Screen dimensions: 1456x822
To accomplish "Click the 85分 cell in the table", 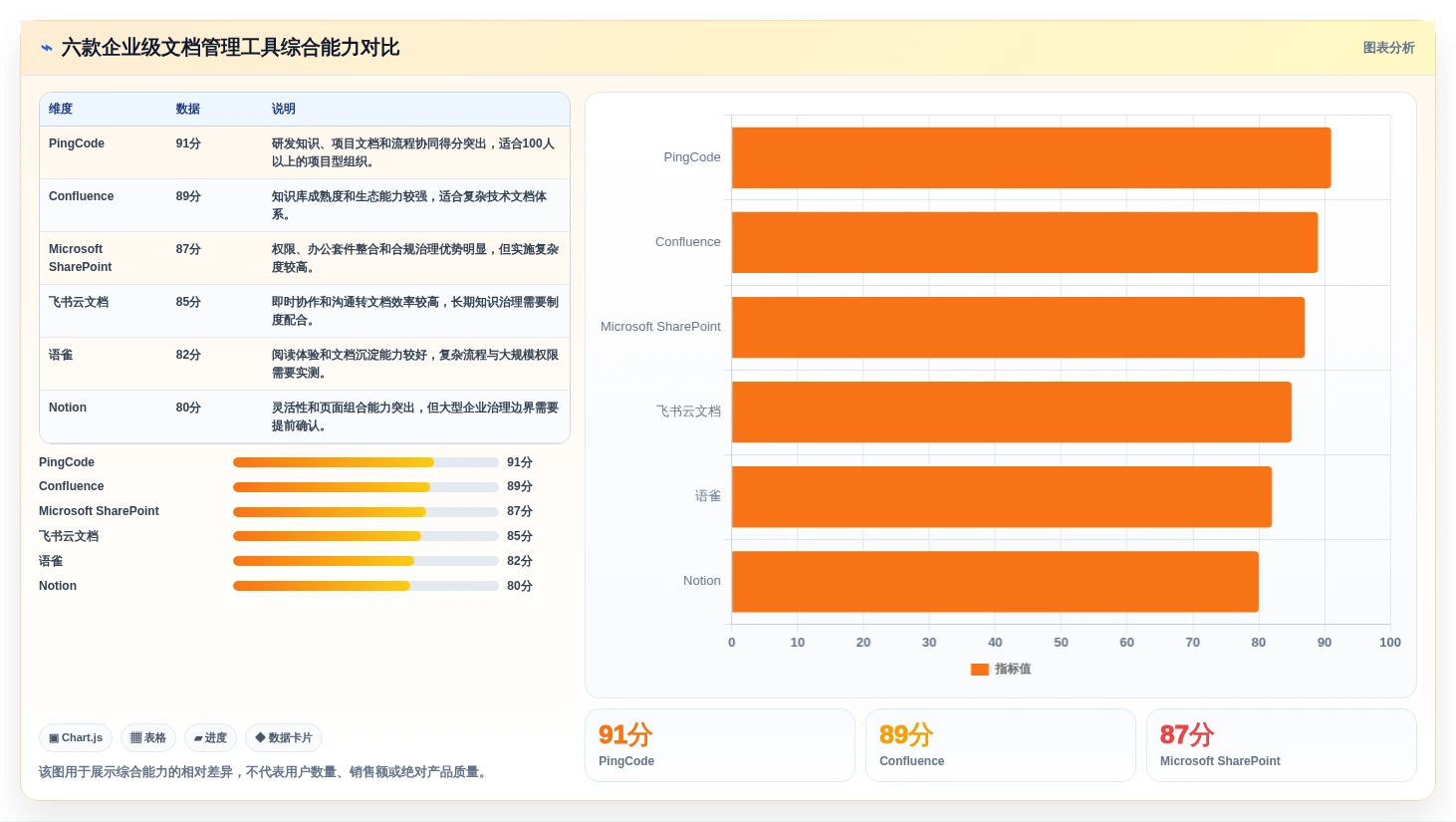I will pyautogui.click(x=188, y=302).
